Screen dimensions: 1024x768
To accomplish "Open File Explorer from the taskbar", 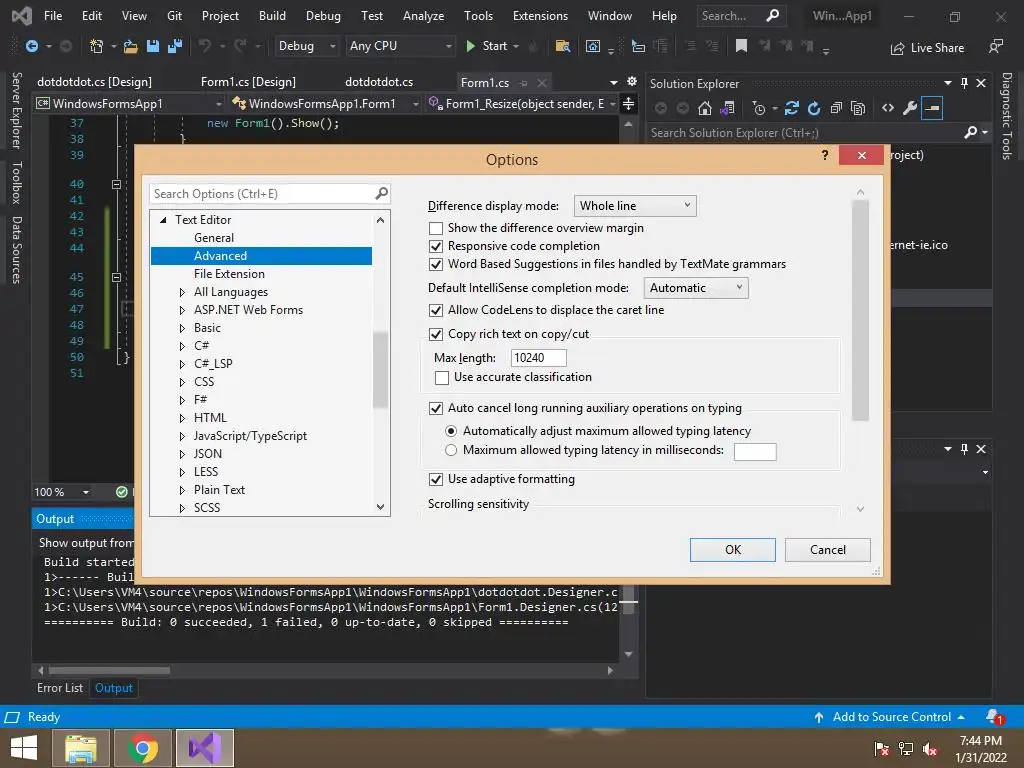I will pyautogui.click(x=80, y=748).
